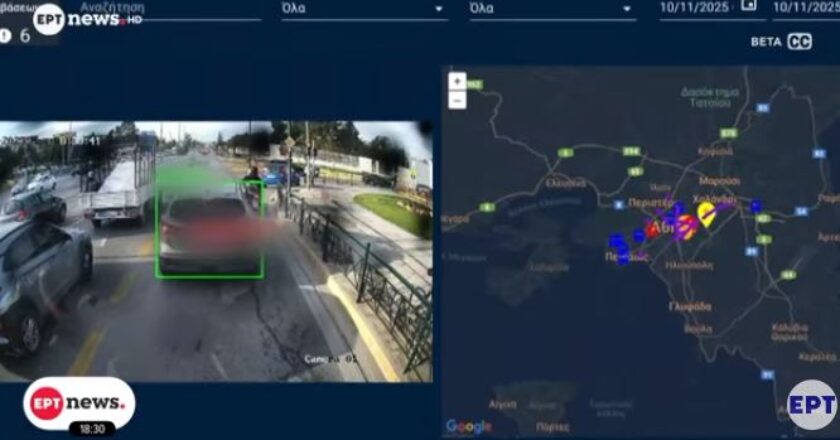840x440 pixels.
Task: Open the calendar icon beside first date
Action: click(x=749, y=6)
